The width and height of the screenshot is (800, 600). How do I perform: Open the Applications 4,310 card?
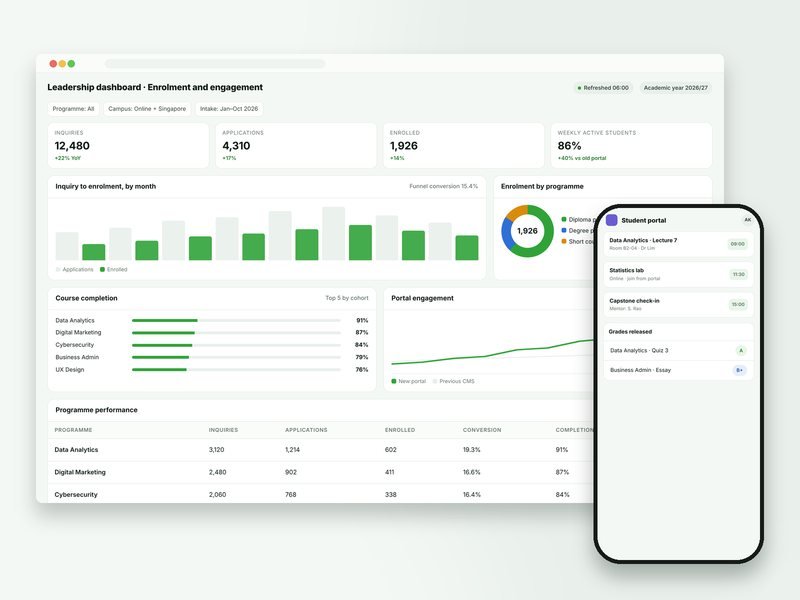tap(296, 145)
